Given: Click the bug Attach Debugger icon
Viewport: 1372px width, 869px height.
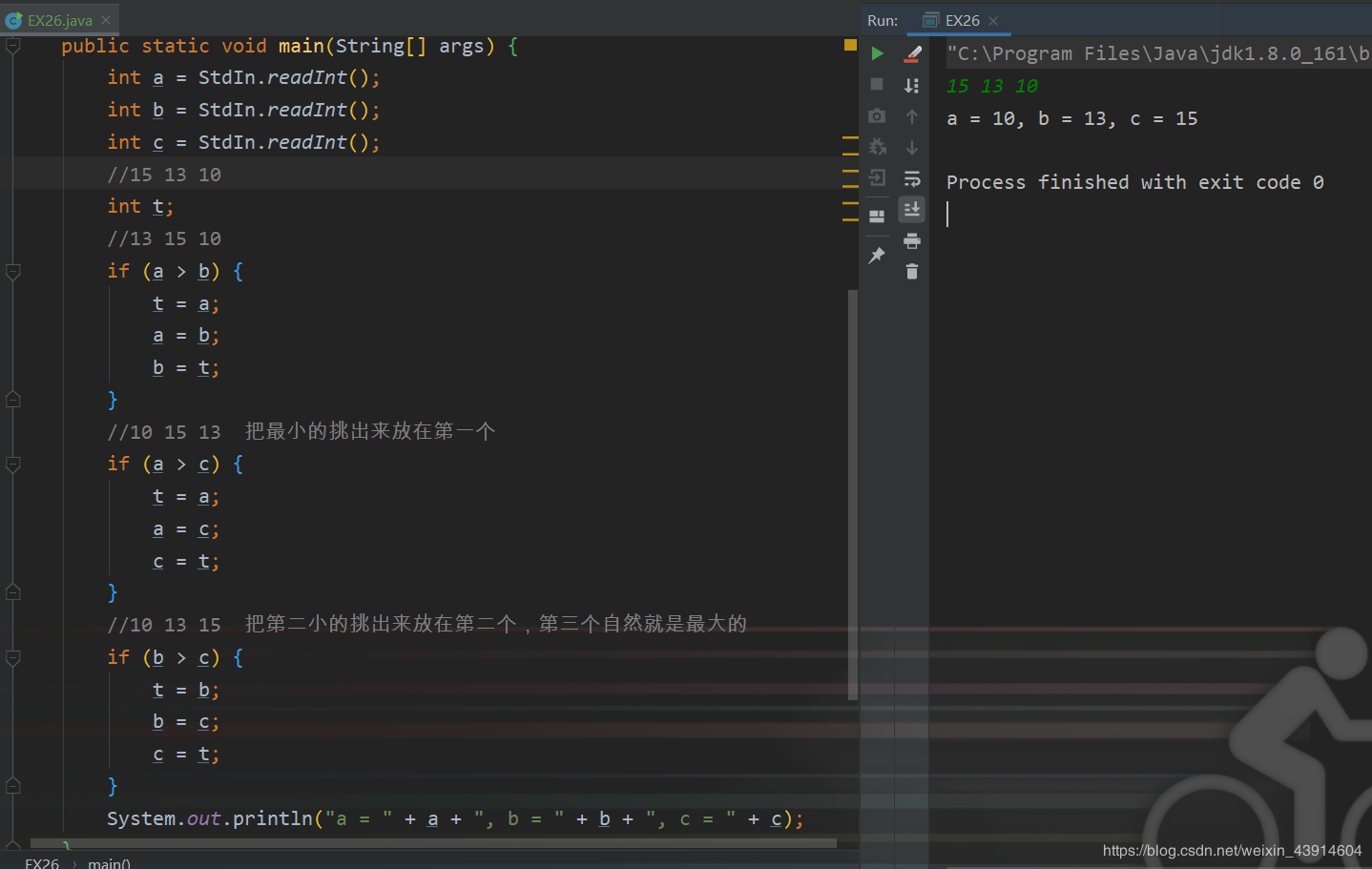Looking at the screenshot, I should pyautogui.click(x=877, y=147).
